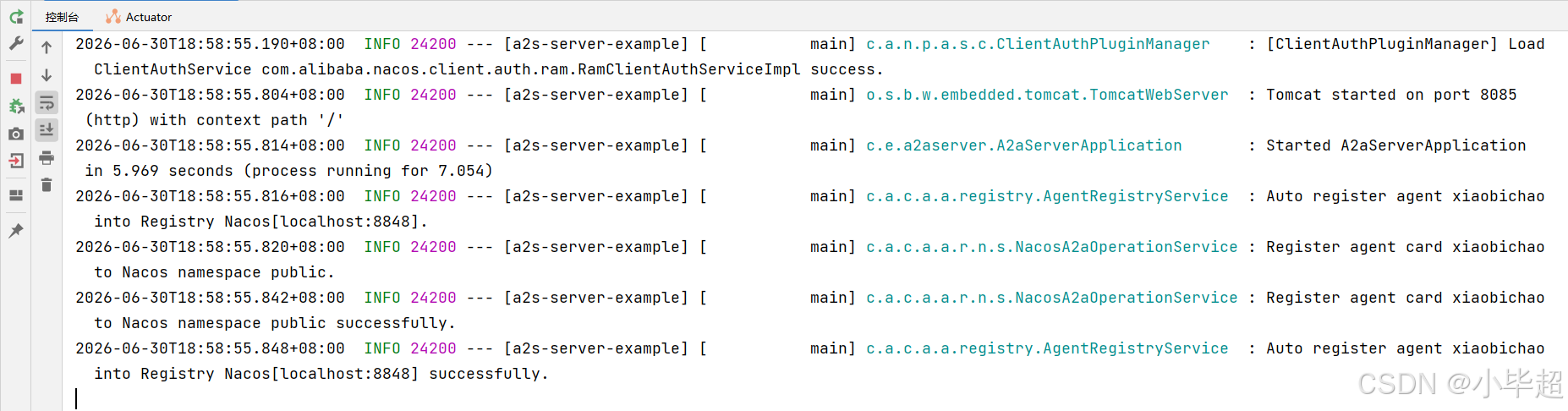Click the down arrow console navigation icon

(x=47, y=75)
